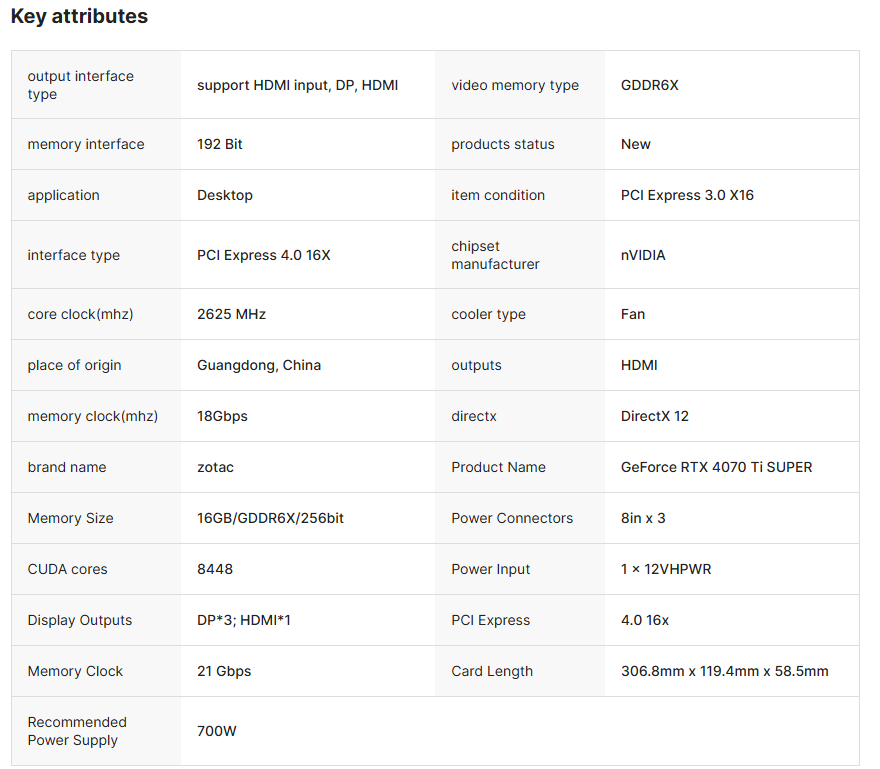880x769 pixels.
Task: Select the 'Desktop' value
Action: click(224, 195)
